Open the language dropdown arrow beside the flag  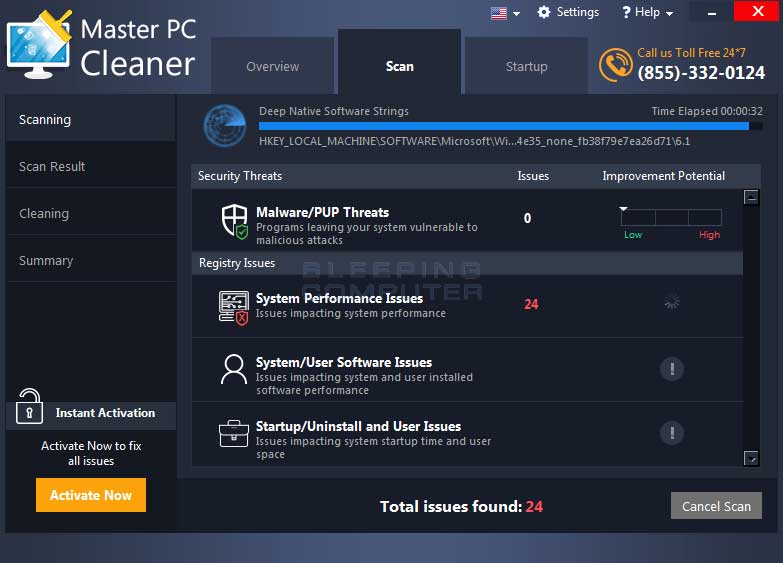[516, 14]
